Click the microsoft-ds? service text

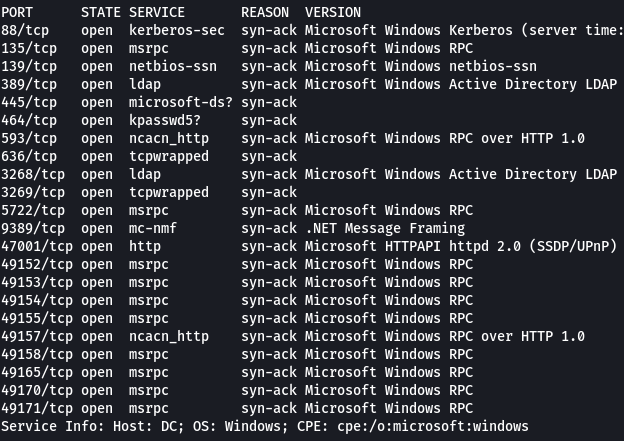click(181, 103)
